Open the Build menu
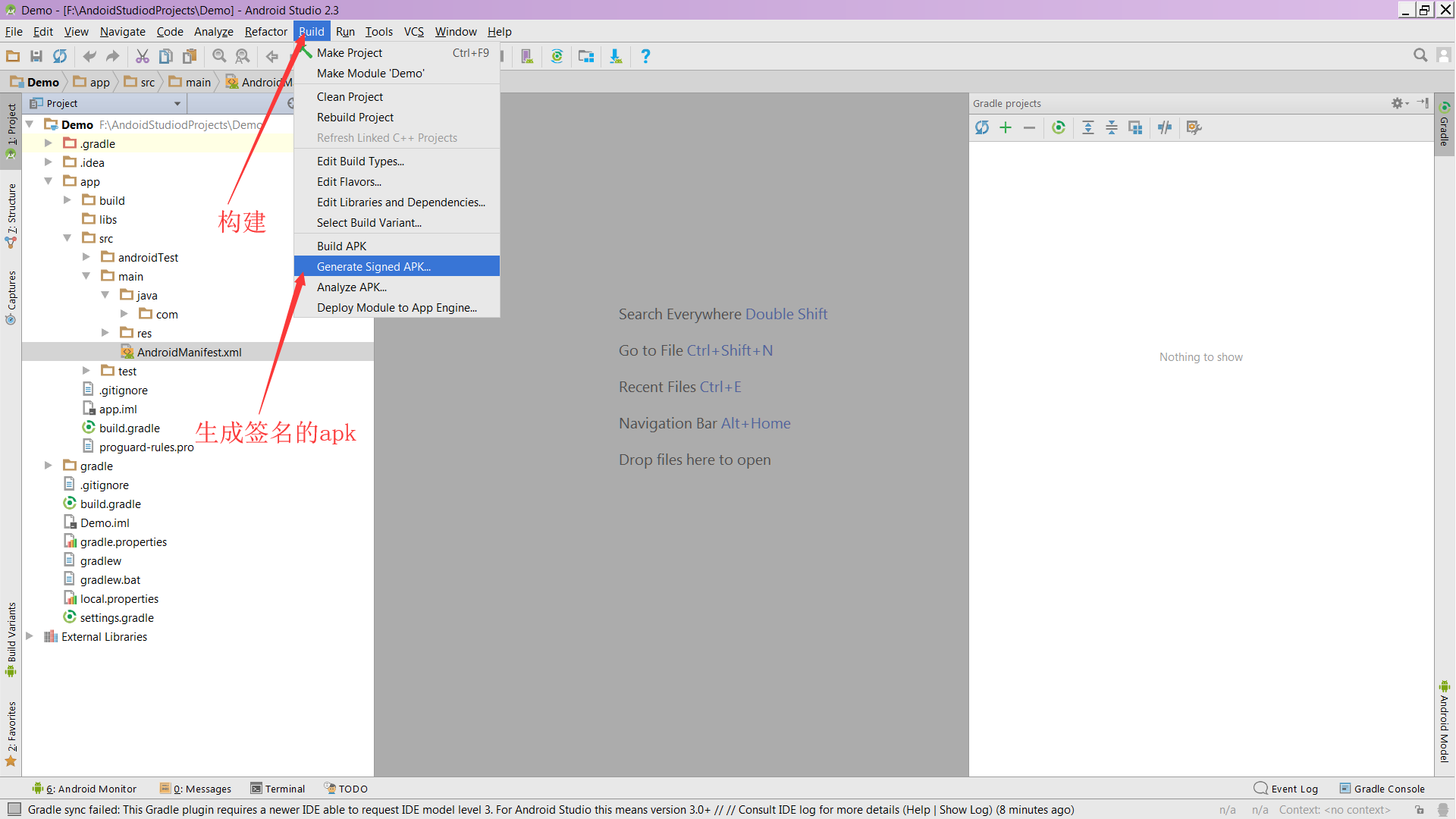 [x=311, y=30]
